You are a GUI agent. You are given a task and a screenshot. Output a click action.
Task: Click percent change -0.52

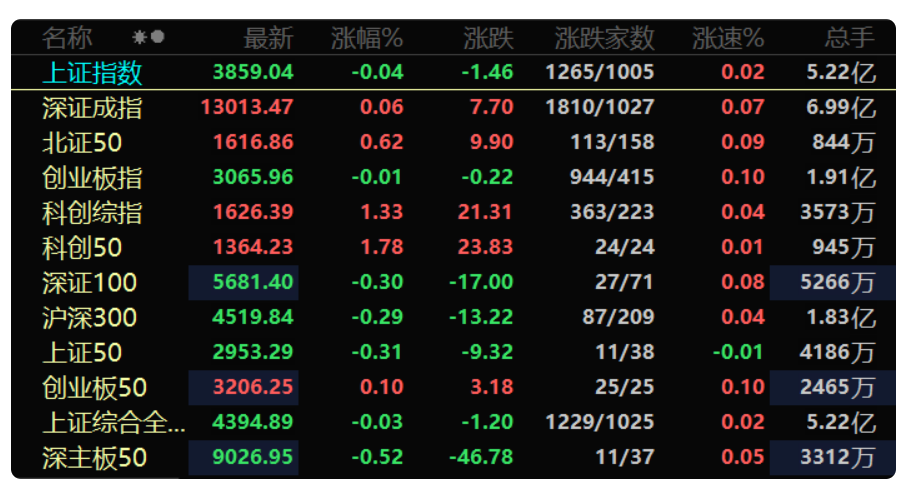pyautogui.click(x=377, y=458)
